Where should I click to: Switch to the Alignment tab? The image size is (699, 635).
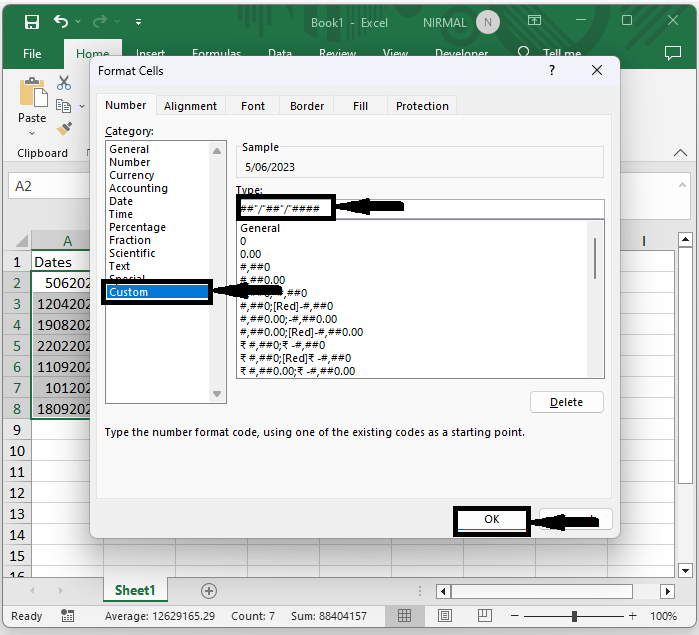(x=190, y=106)
